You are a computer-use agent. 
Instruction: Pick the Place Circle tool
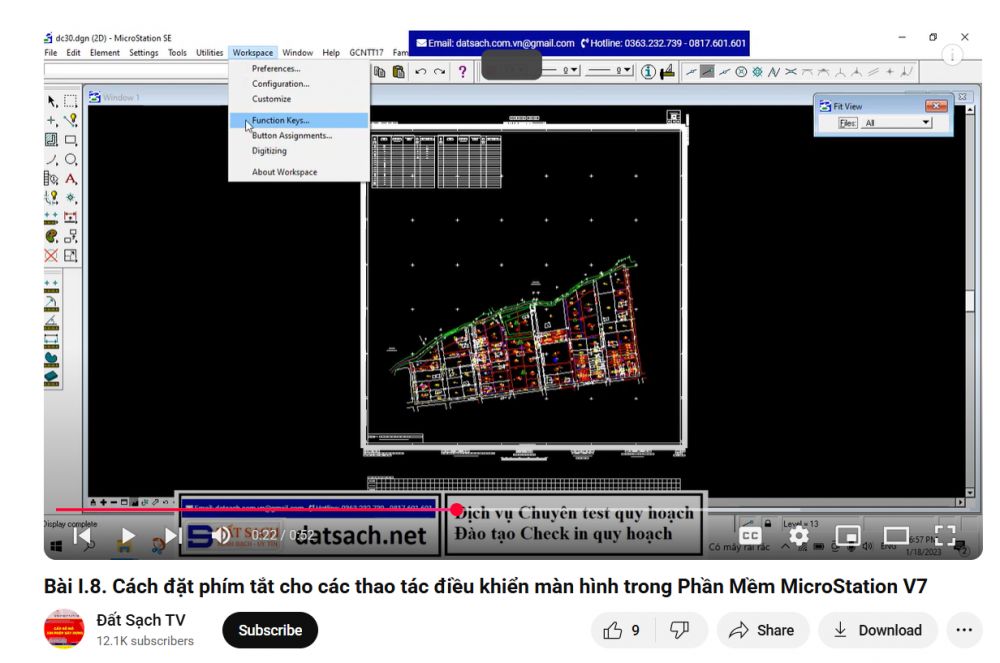[x=71, y=159]
